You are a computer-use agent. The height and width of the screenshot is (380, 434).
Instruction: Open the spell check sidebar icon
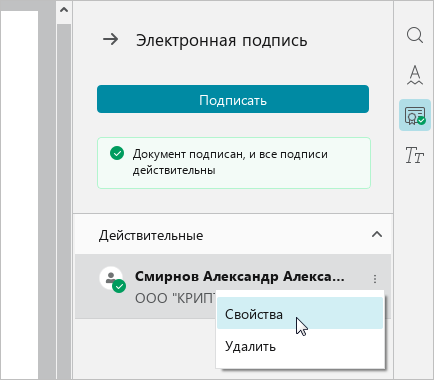(415, 75)
